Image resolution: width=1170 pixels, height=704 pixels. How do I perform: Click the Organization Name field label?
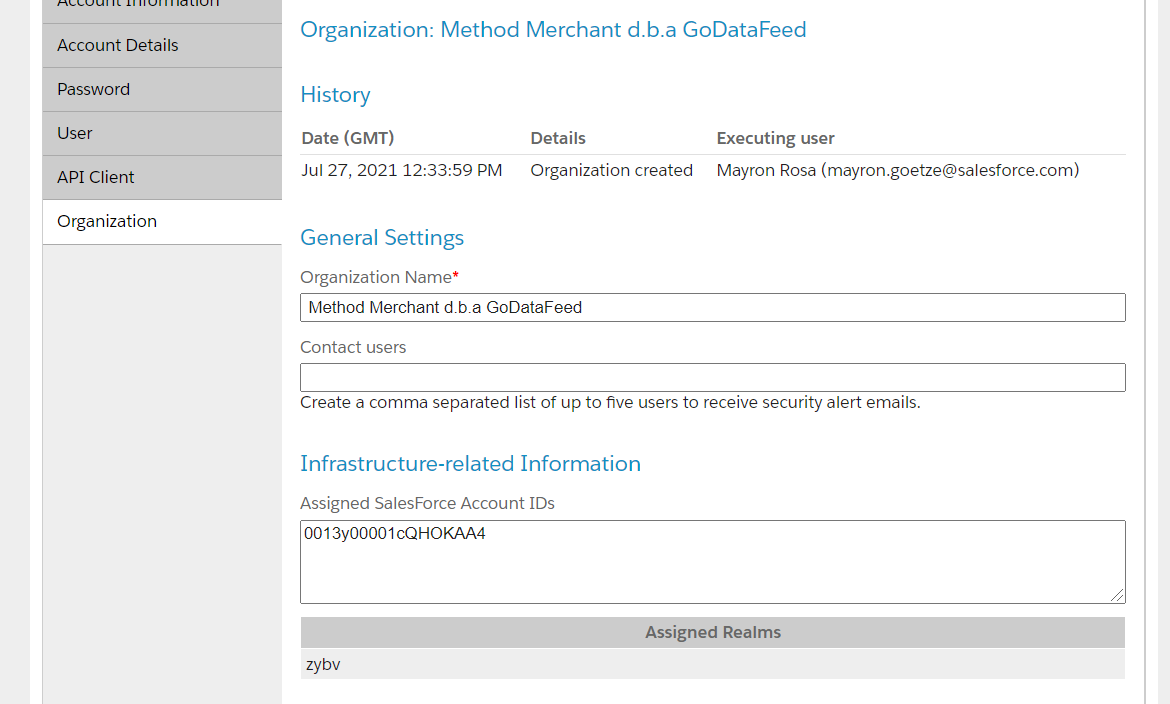379,277
